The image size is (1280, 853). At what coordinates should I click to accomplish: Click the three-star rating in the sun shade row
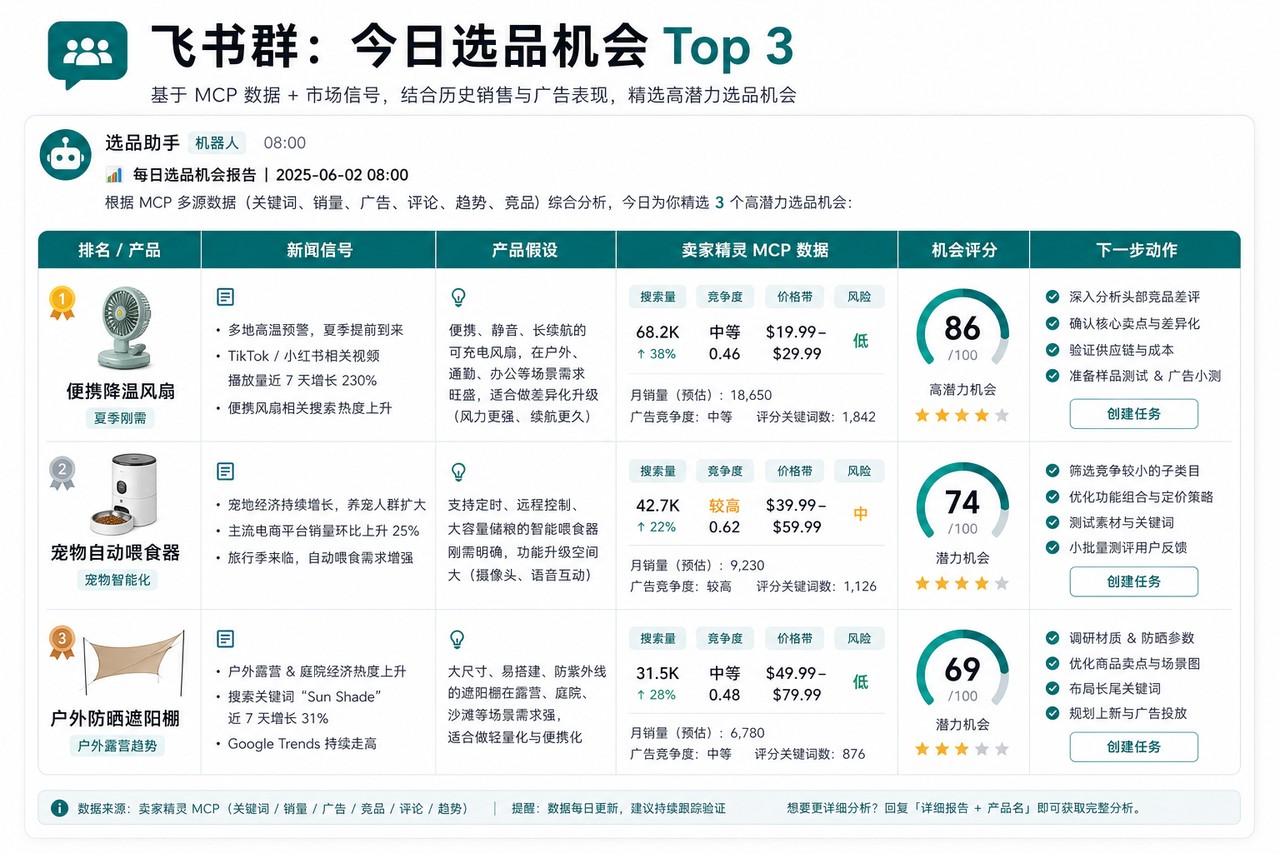pos(962,749)
